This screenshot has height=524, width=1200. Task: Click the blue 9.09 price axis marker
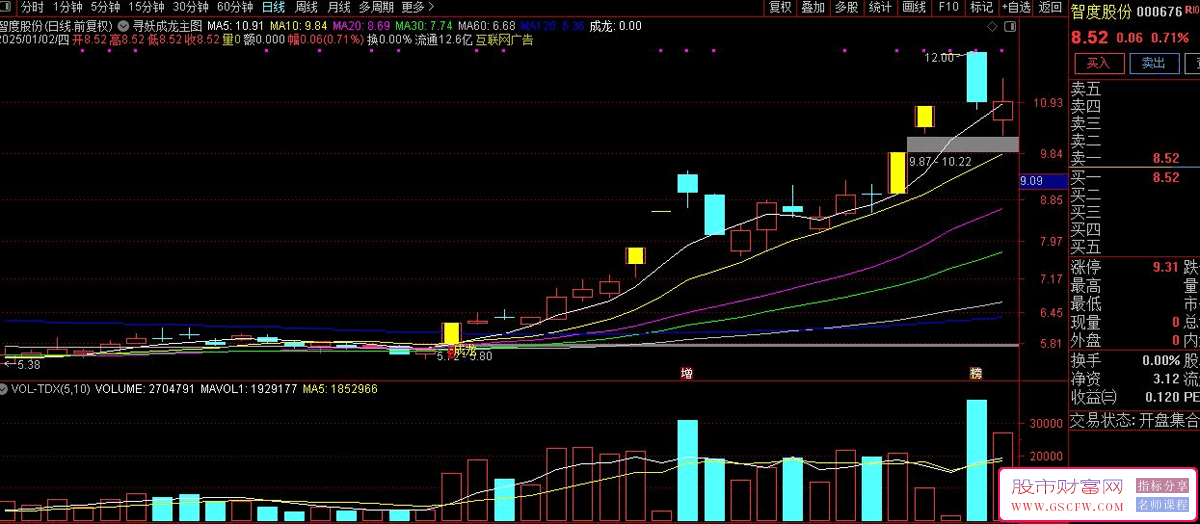[x=1032, y=181]
